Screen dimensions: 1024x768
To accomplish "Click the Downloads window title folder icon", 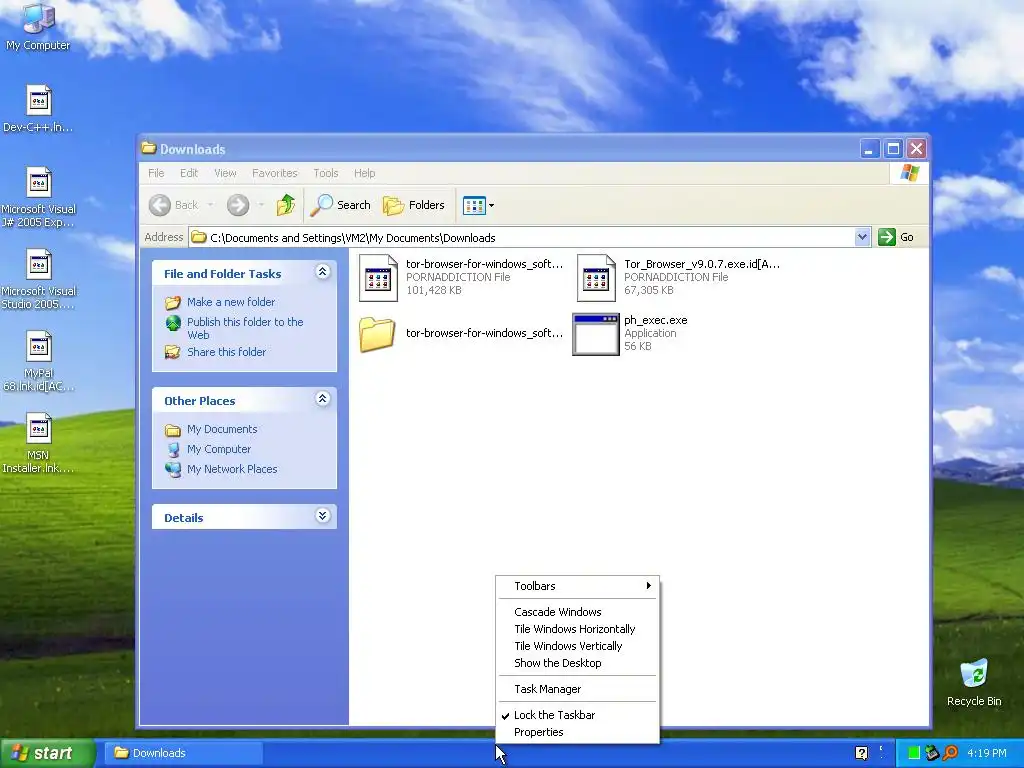I will click(x=149, y=148).
